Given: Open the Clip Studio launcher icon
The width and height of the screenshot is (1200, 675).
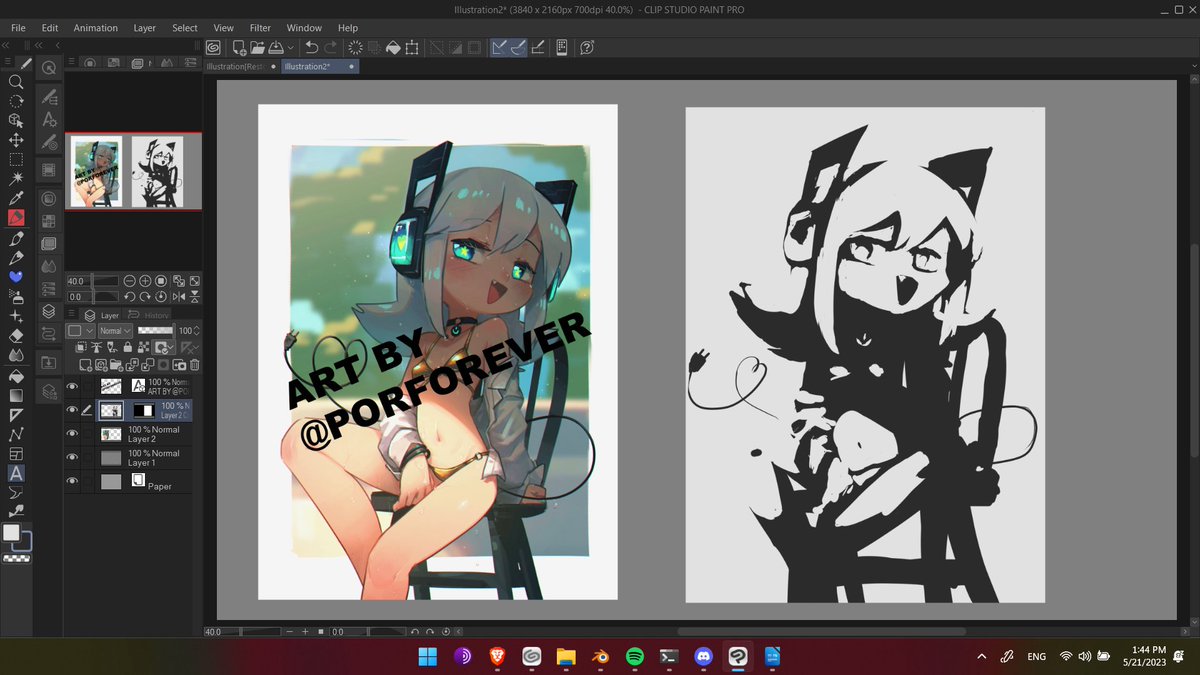Looking at the screenshot, I should point(213,47).
